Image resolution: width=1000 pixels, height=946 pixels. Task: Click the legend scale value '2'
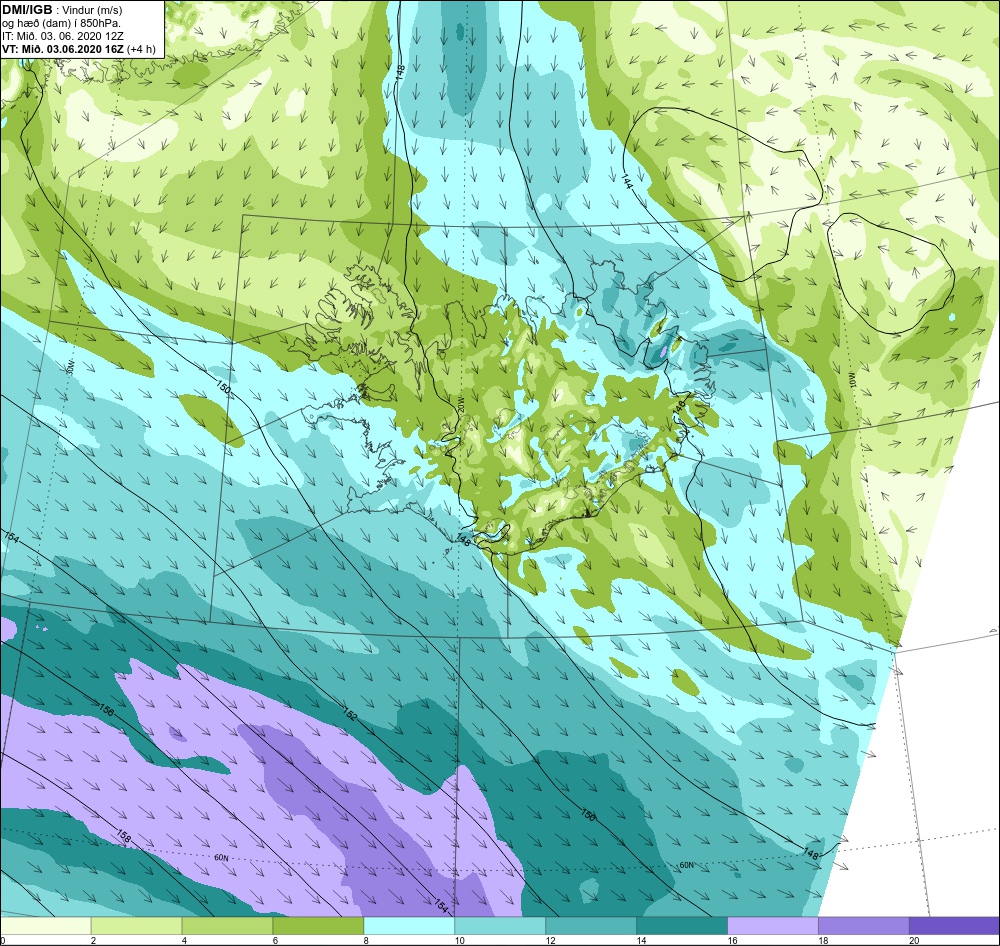[x=93, y=940]
